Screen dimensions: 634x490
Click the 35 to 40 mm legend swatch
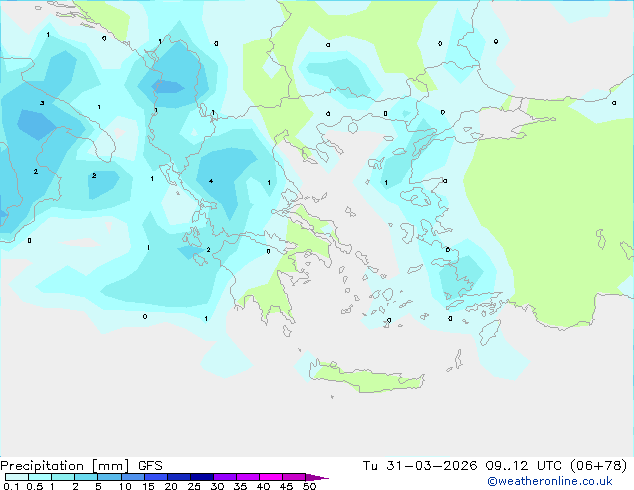coord(248,477)
